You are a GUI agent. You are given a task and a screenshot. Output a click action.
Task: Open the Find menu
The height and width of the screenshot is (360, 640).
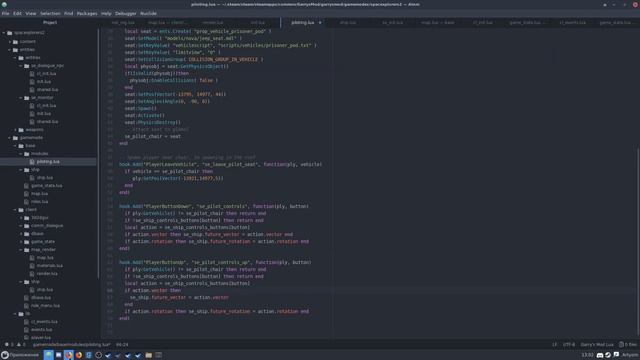click(x=68, y=13)
